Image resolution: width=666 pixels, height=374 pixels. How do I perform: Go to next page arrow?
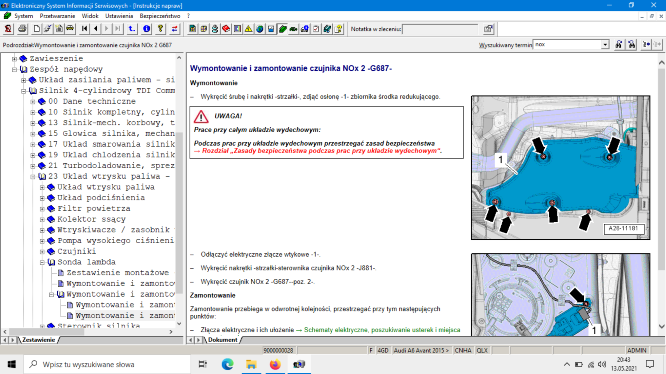point(107,29)
